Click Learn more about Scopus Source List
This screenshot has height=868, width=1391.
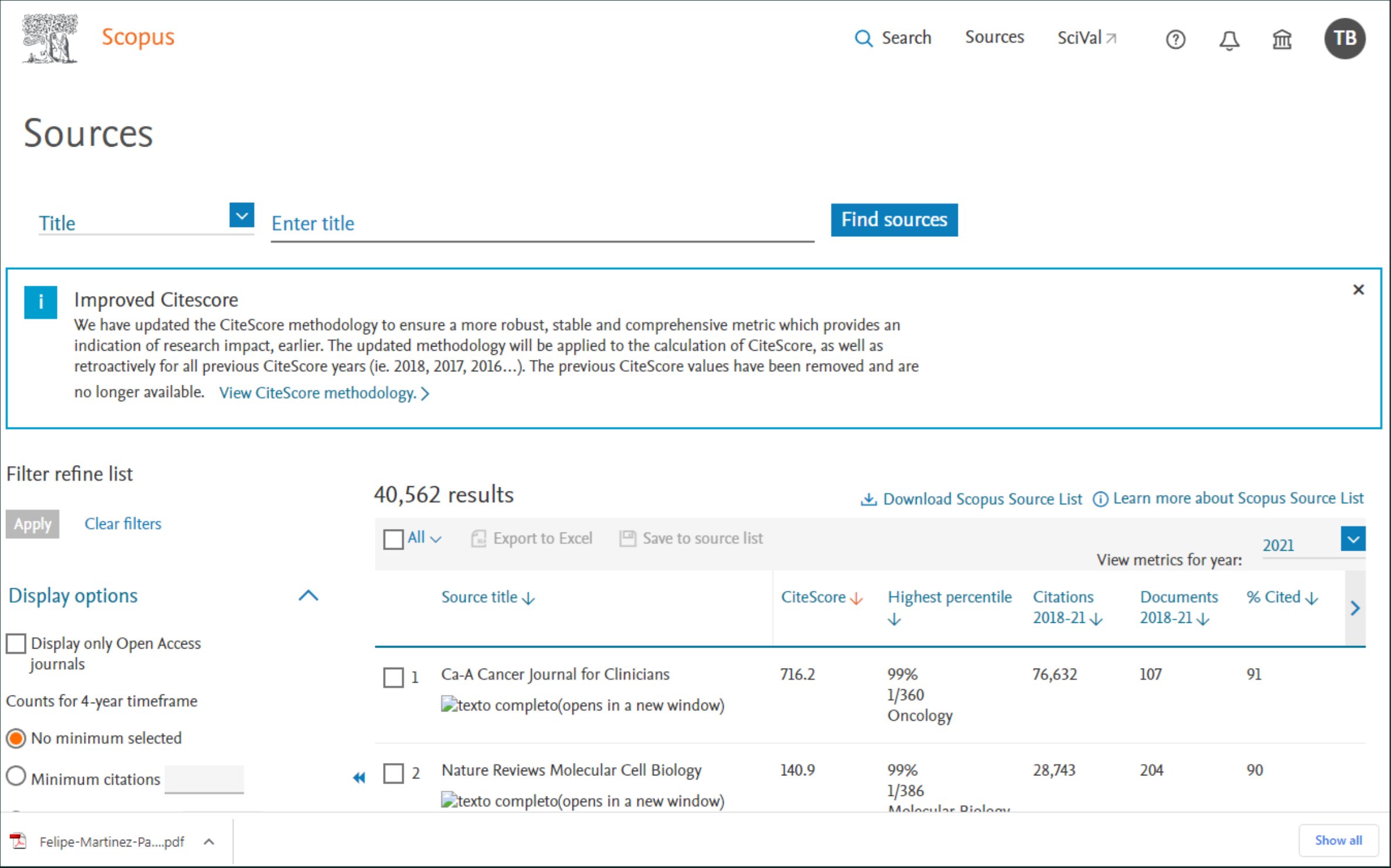pos(1239,499)
